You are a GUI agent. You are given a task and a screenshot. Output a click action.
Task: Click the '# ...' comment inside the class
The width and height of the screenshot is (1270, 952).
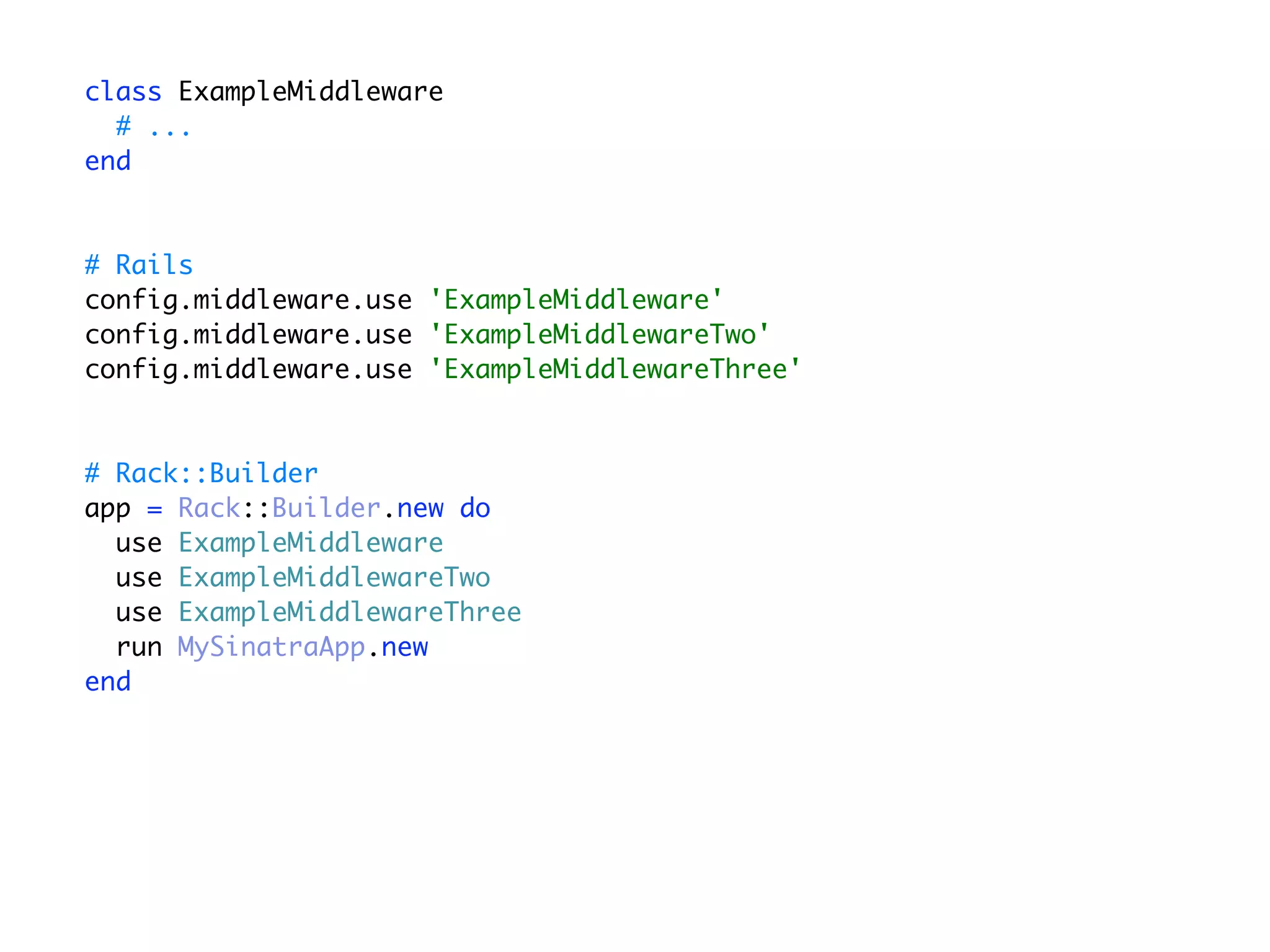coord(153,126)
